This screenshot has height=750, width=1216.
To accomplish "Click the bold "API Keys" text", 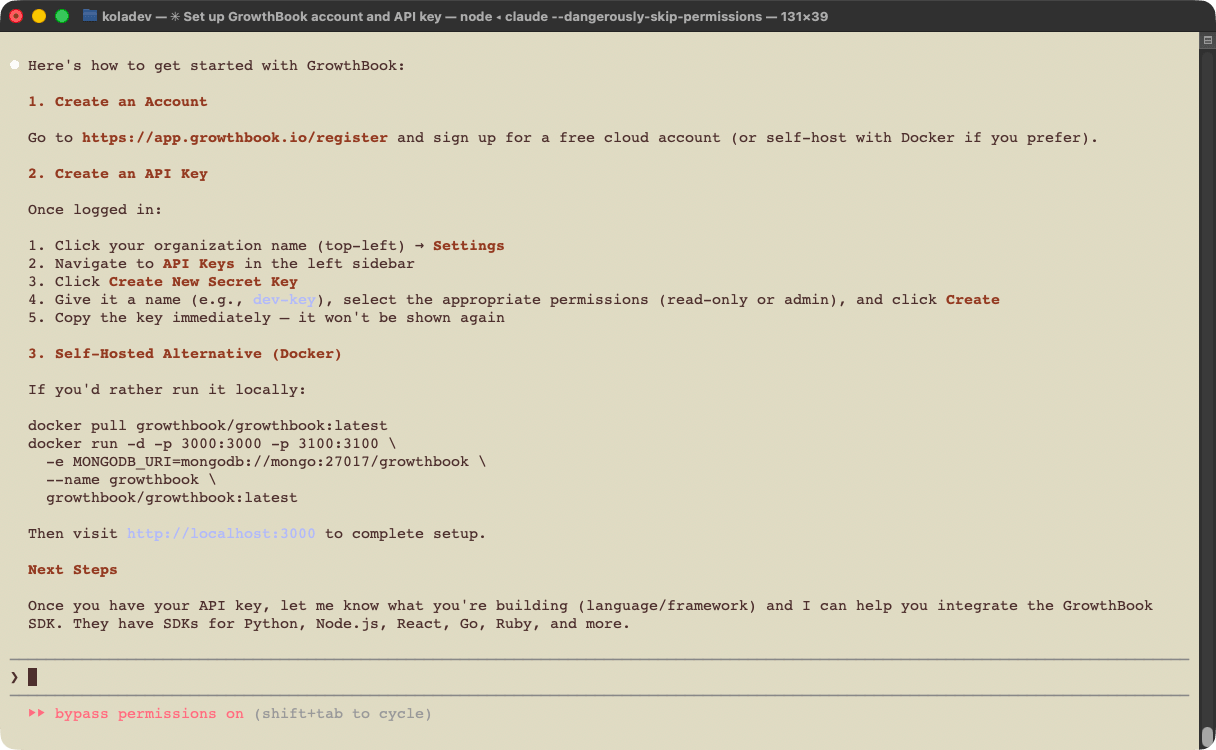I will (x=199, y=264).
